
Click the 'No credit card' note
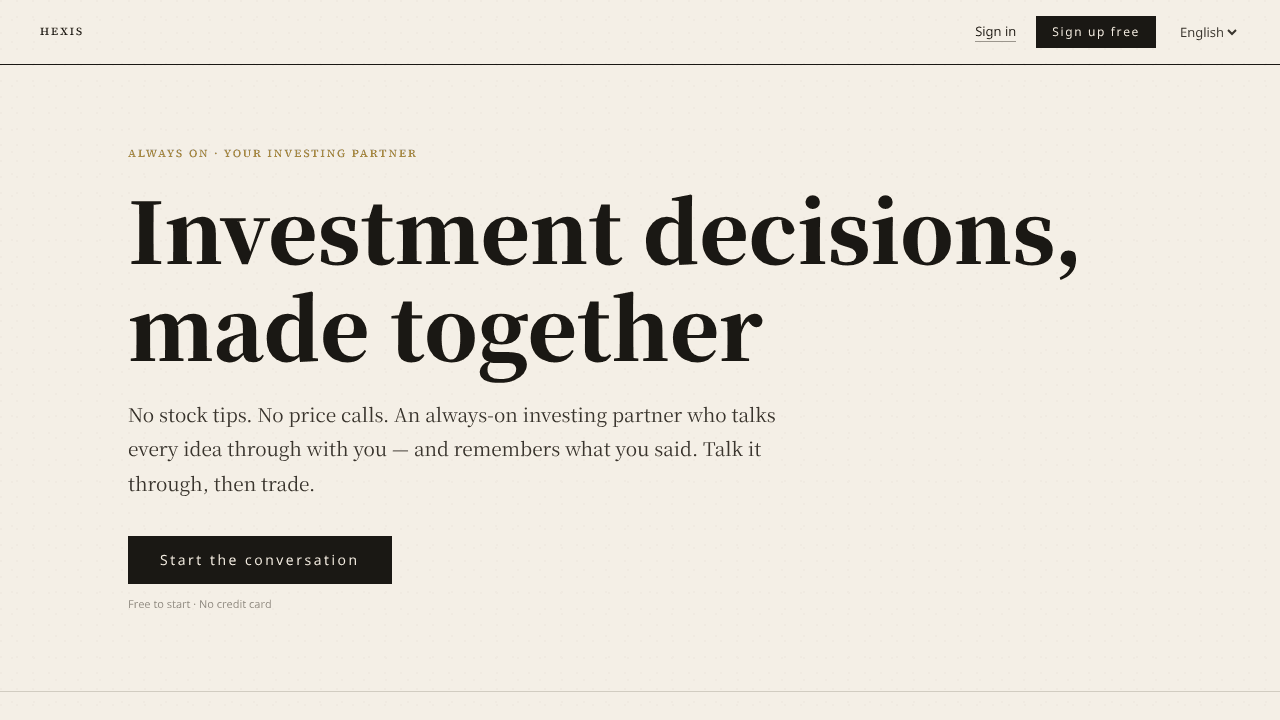(x=235, y=604)
